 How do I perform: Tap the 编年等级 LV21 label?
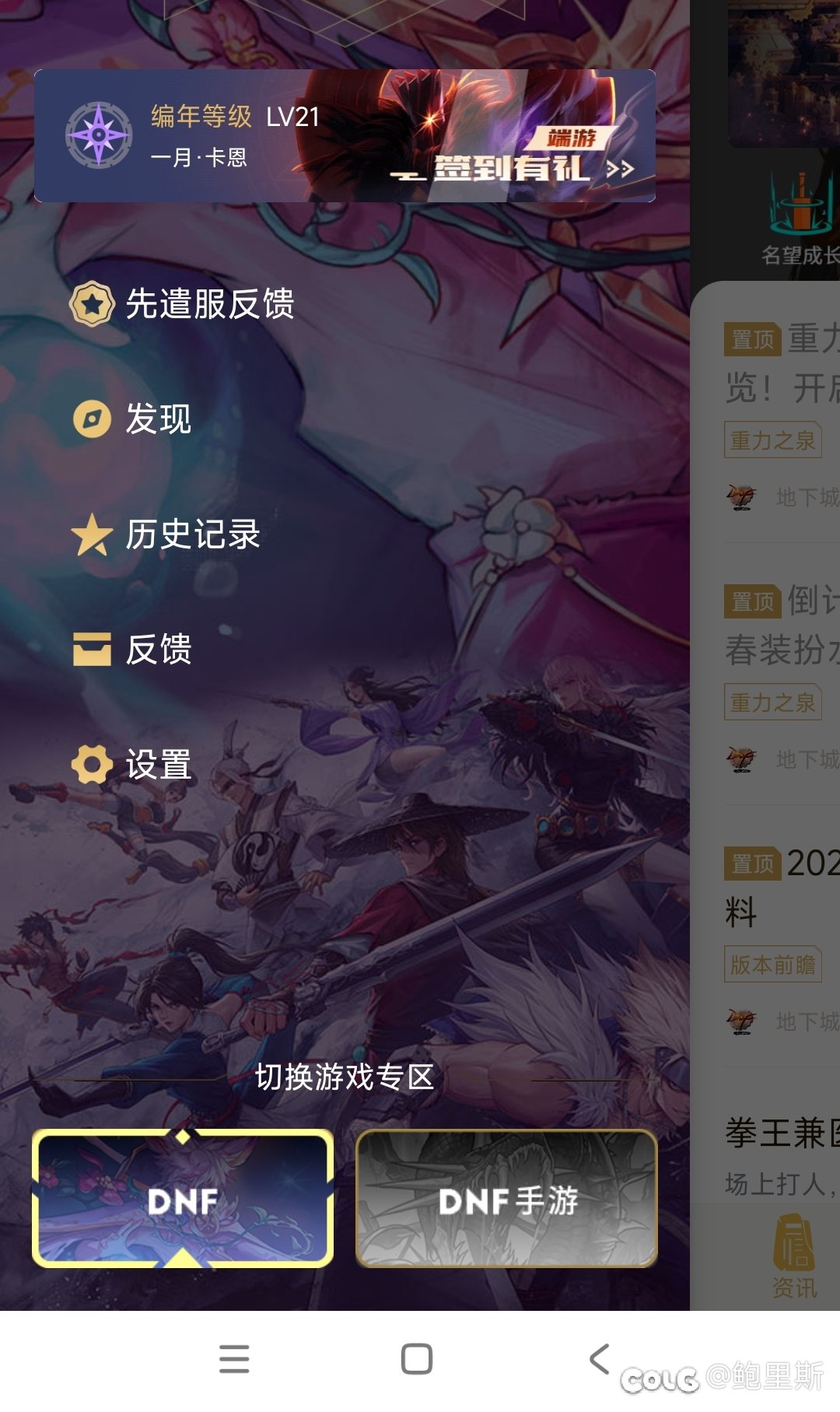coord(236,117)
